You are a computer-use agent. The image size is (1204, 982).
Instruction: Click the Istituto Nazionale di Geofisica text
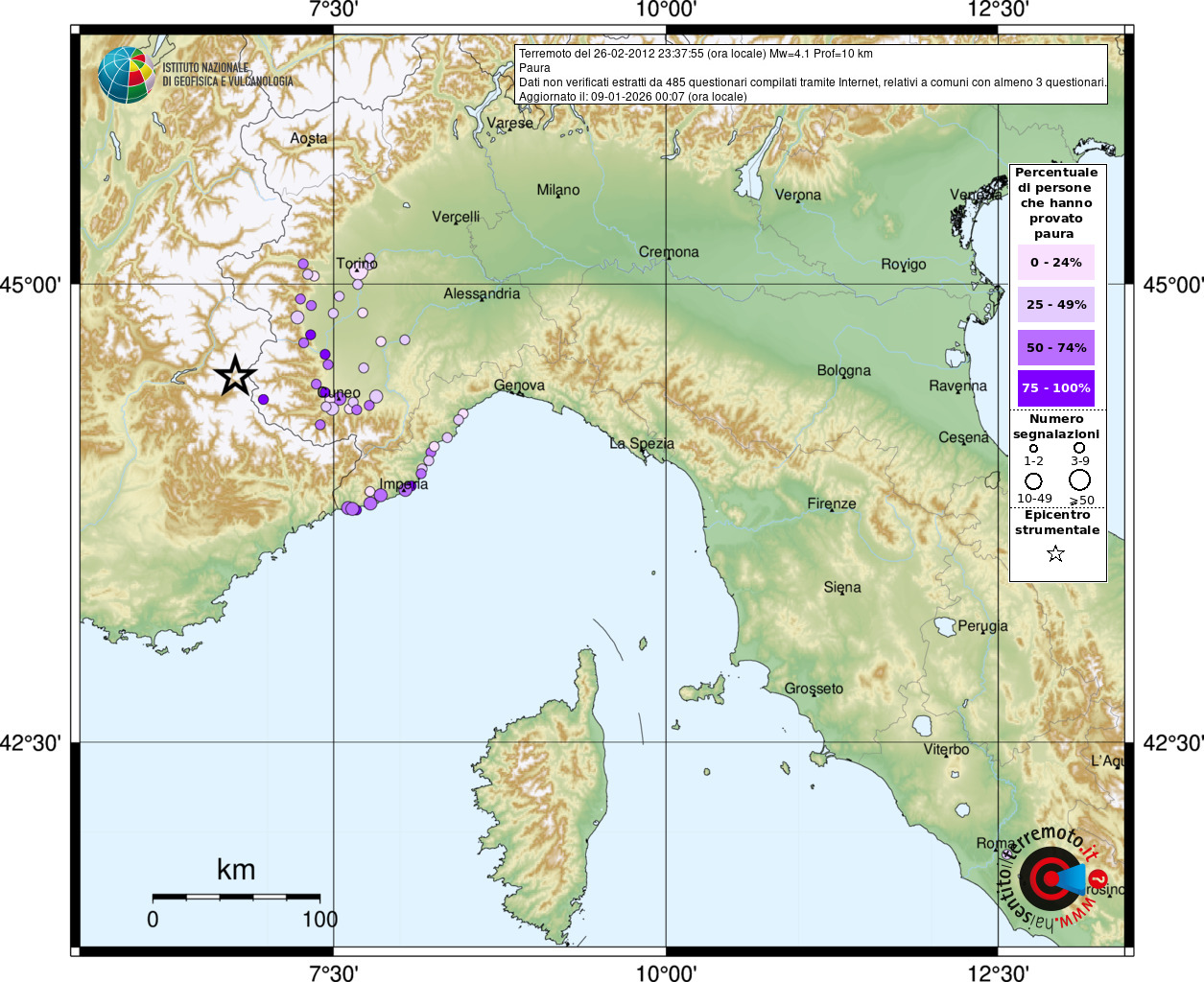227,75
